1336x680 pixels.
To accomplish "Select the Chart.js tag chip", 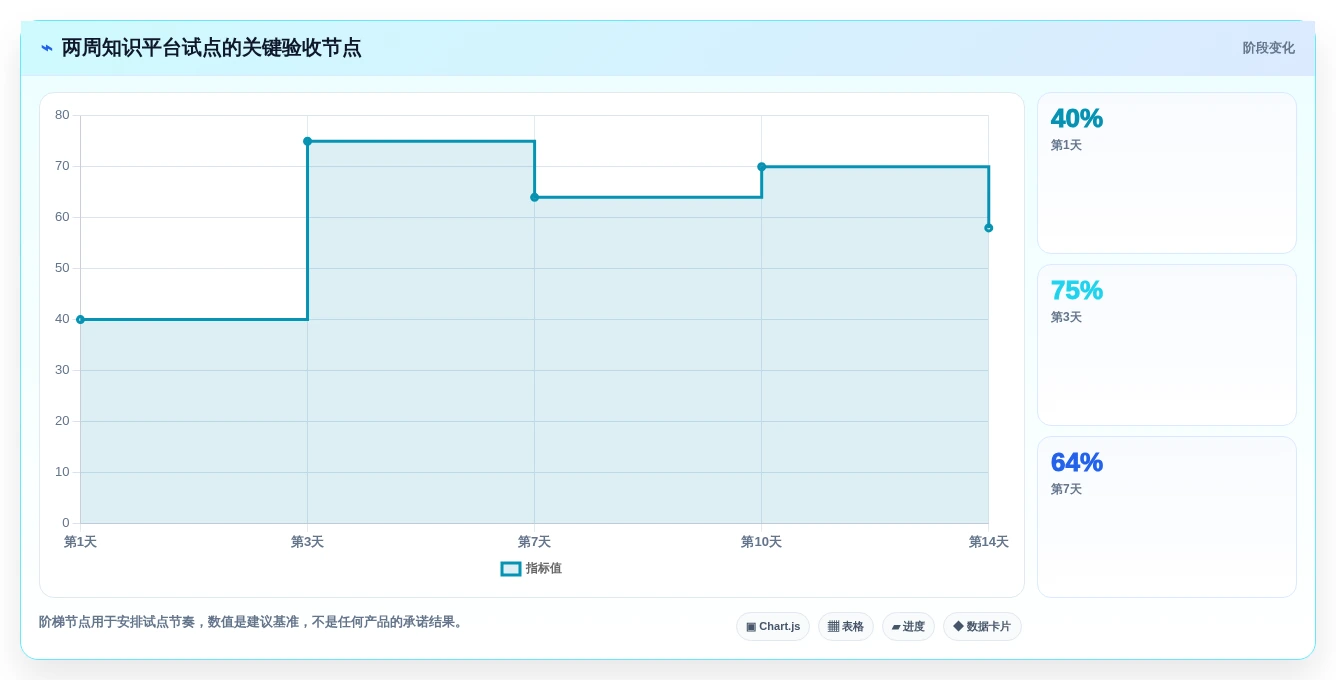I will (773, 626).
